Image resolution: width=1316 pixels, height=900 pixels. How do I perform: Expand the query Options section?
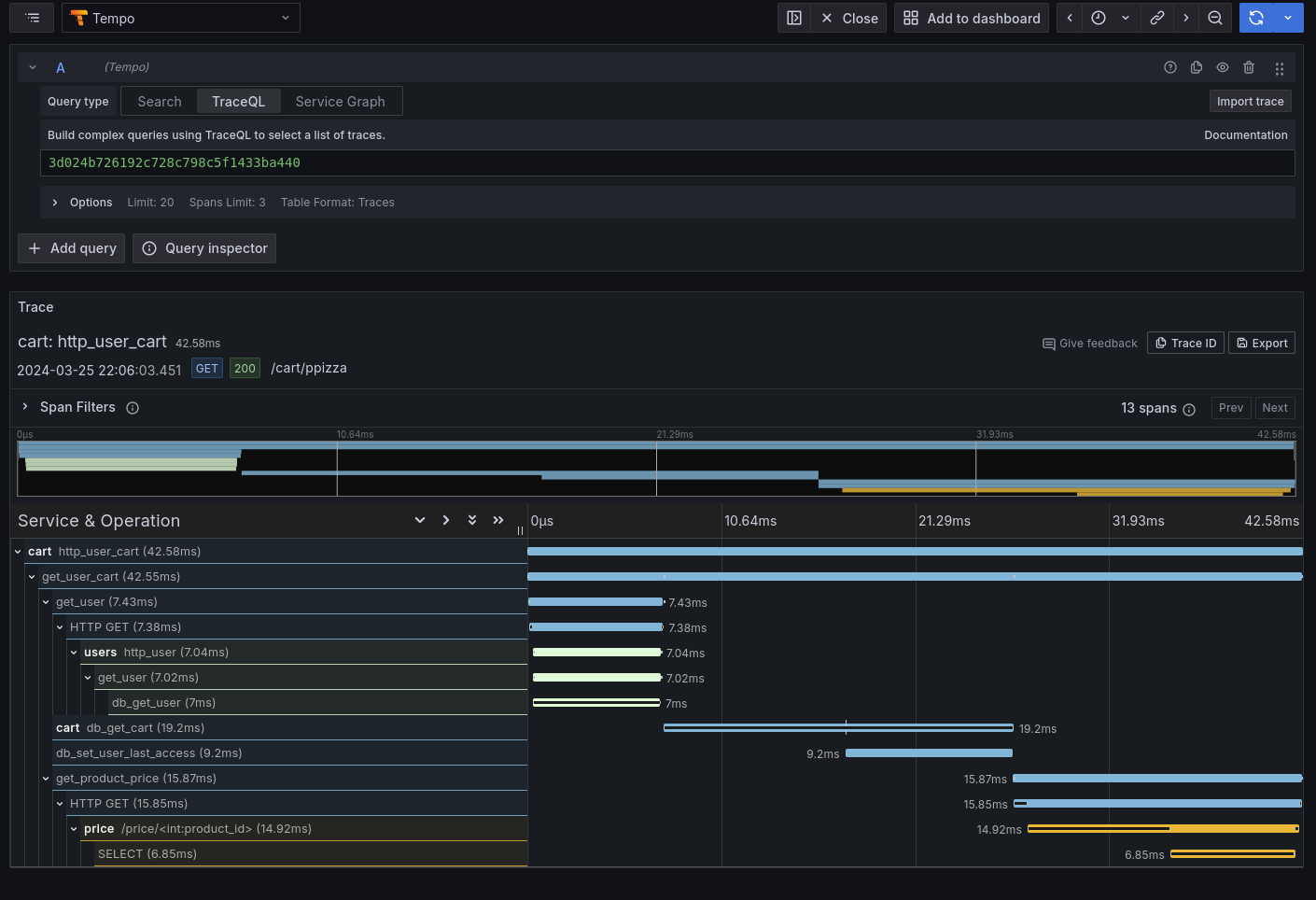pos(55,203)
